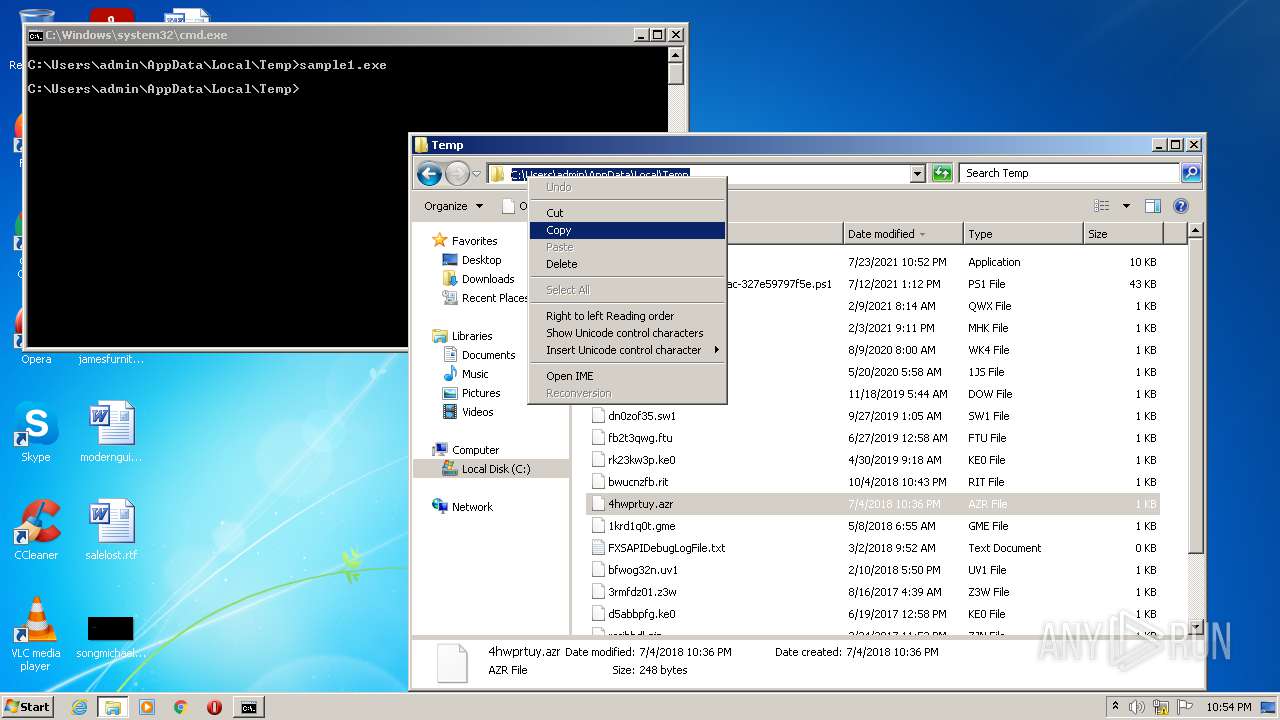The image size is (1280, 720).
Task: Click the Search Temp magnifier icon
Action: point(1190,173)
